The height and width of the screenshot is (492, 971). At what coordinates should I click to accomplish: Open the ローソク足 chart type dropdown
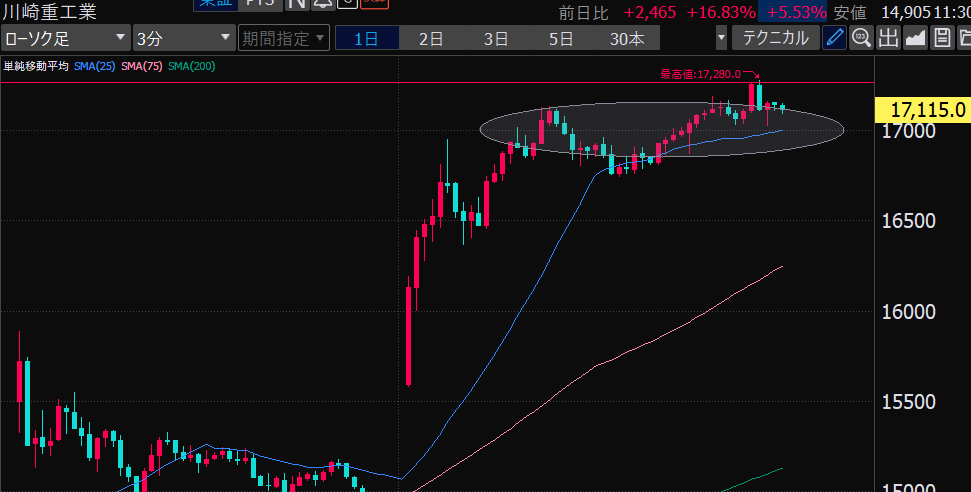coord(65,39)
